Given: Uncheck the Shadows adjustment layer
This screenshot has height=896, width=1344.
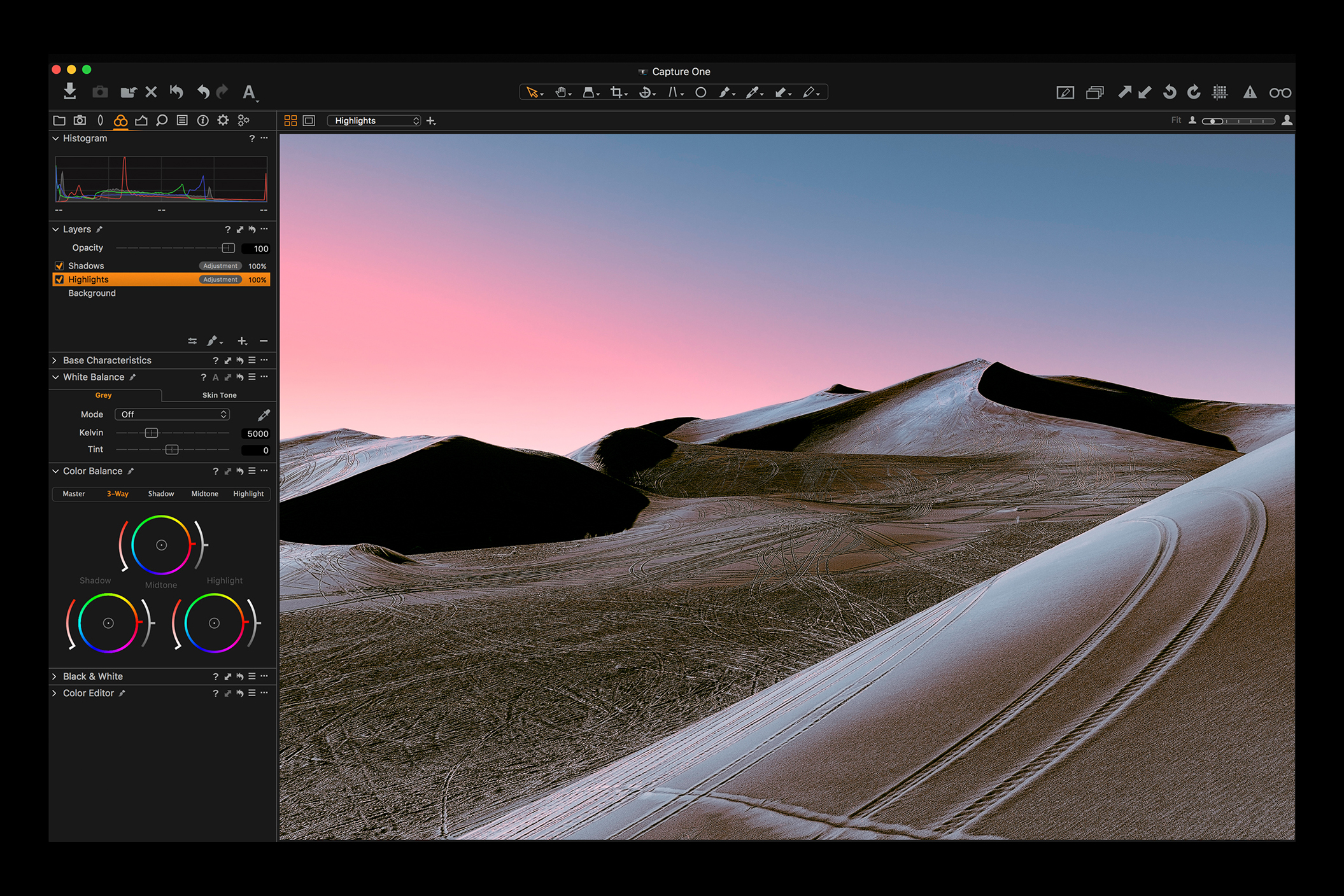Looking at the screenshot, I should 60,265.
